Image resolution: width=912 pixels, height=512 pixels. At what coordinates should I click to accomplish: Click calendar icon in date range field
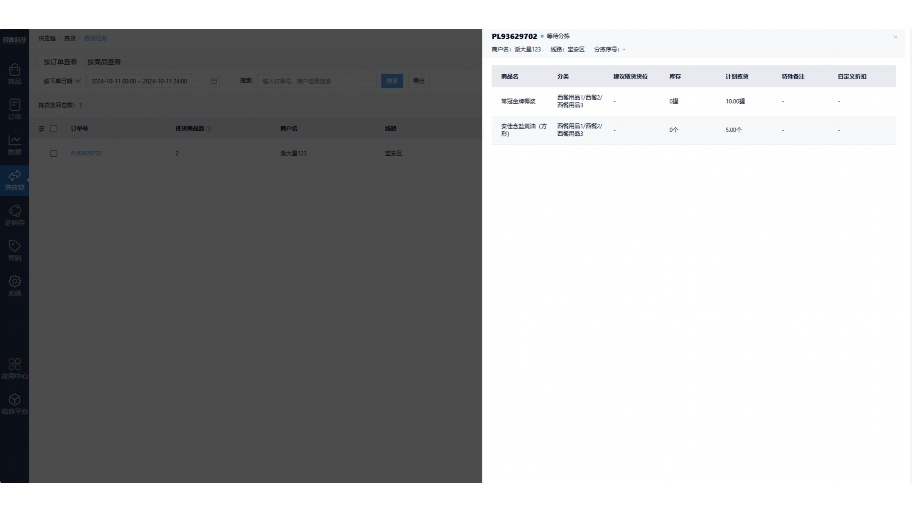[213, 81]
